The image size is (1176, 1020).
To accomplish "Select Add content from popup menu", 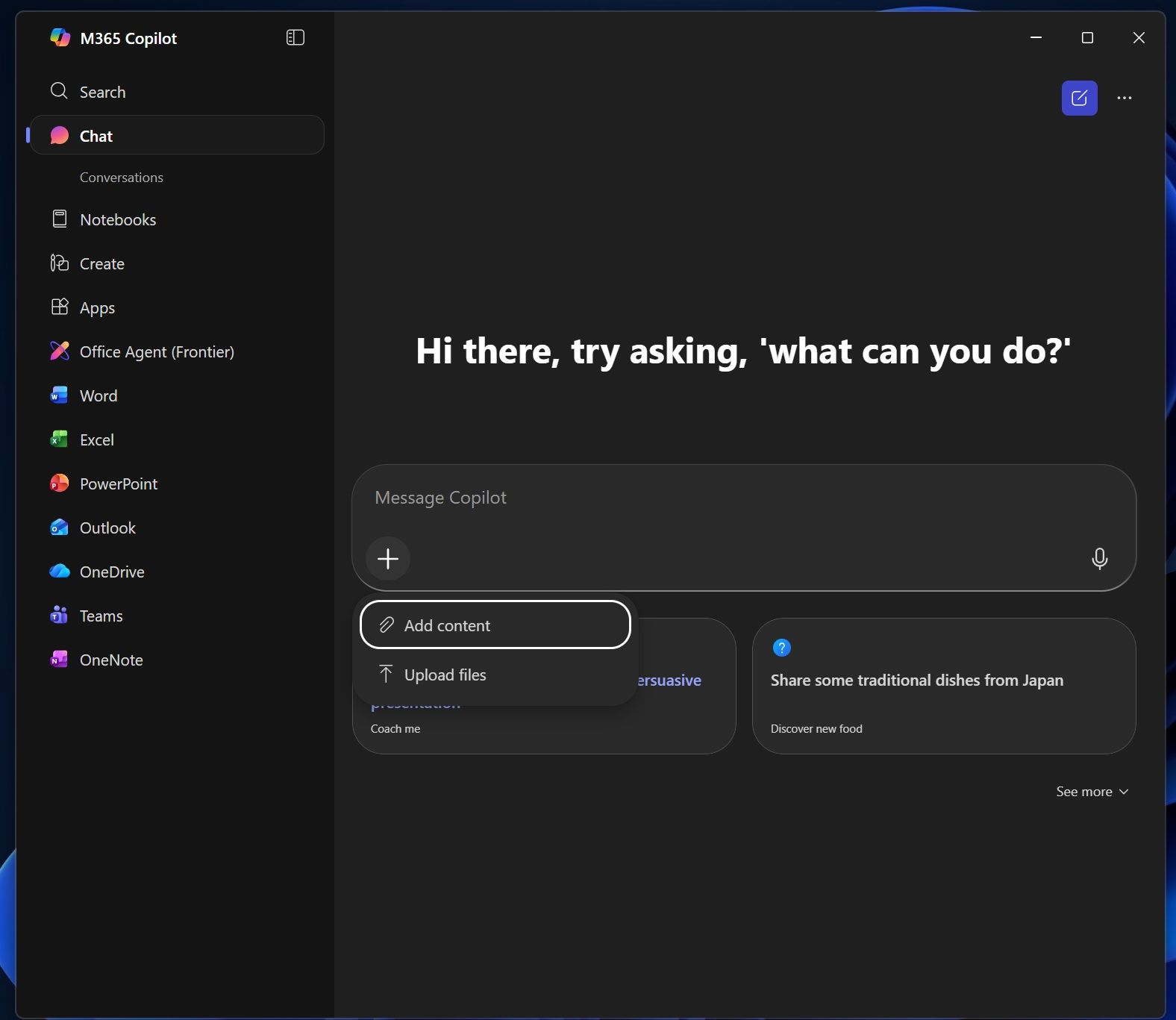I will (x=495, y=625).
